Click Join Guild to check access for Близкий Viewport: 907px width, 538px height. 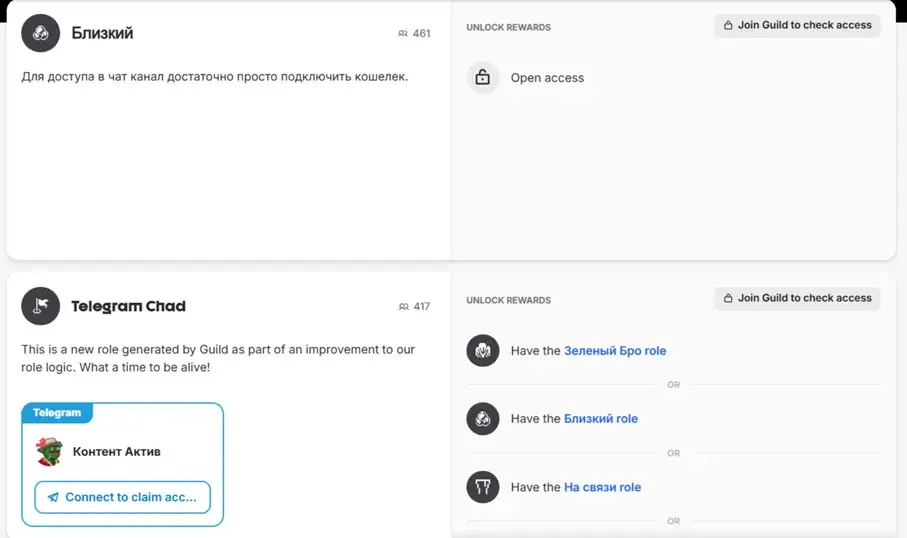click(797, 25)
